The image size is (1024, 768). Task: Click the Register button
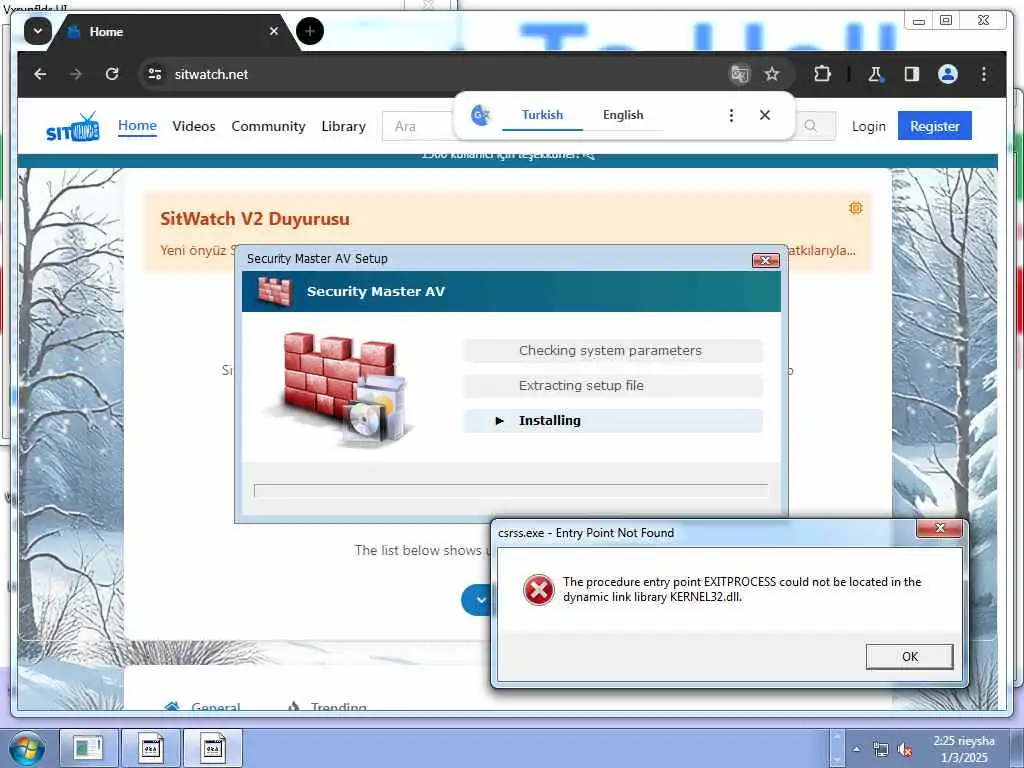(935, 125)
